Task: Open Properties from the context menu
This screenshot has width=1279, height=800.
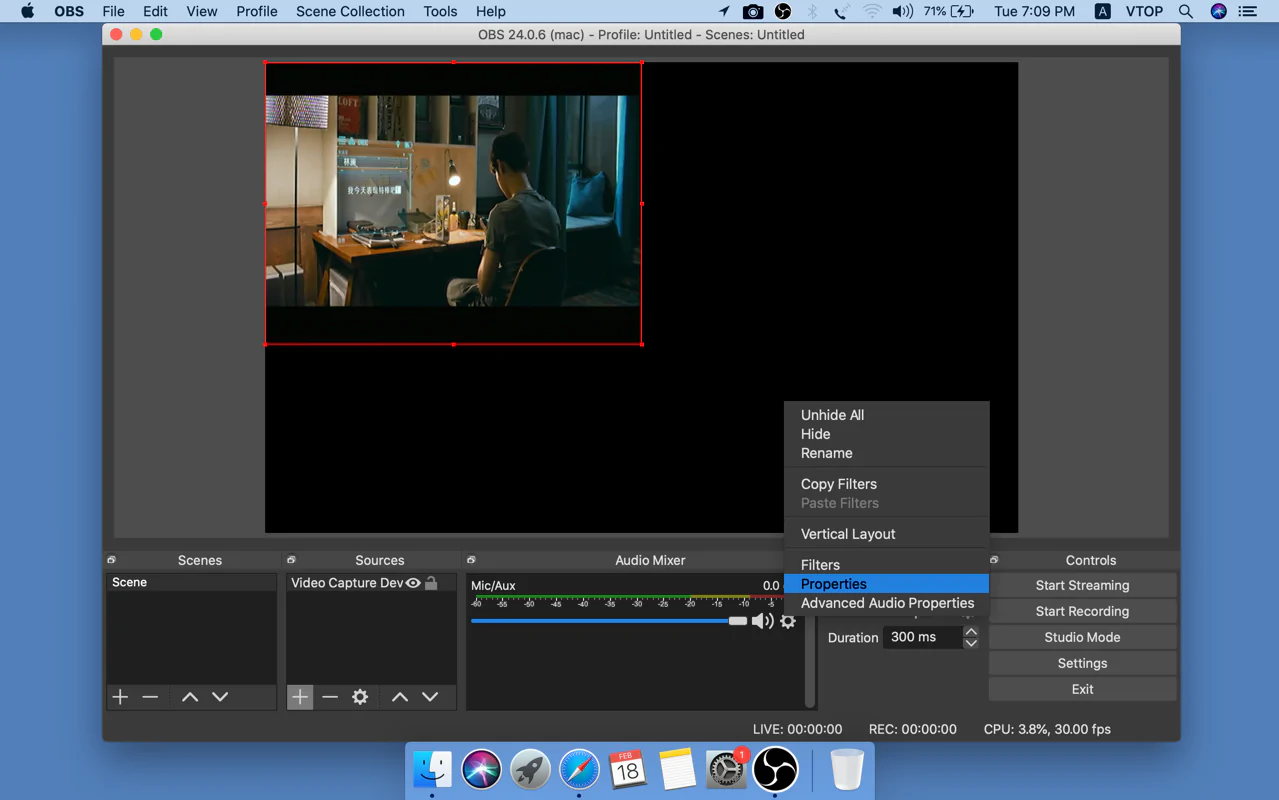Action: tap(886, 584)
